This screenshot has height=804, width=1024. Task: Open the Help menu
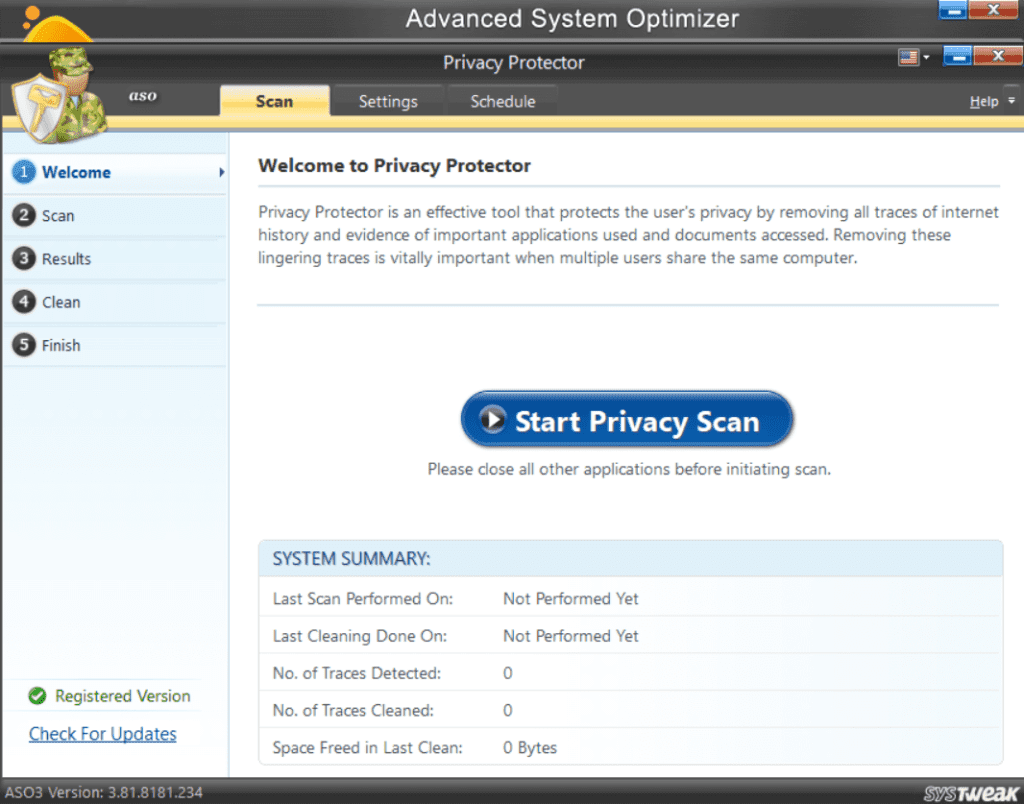[984, 101]
